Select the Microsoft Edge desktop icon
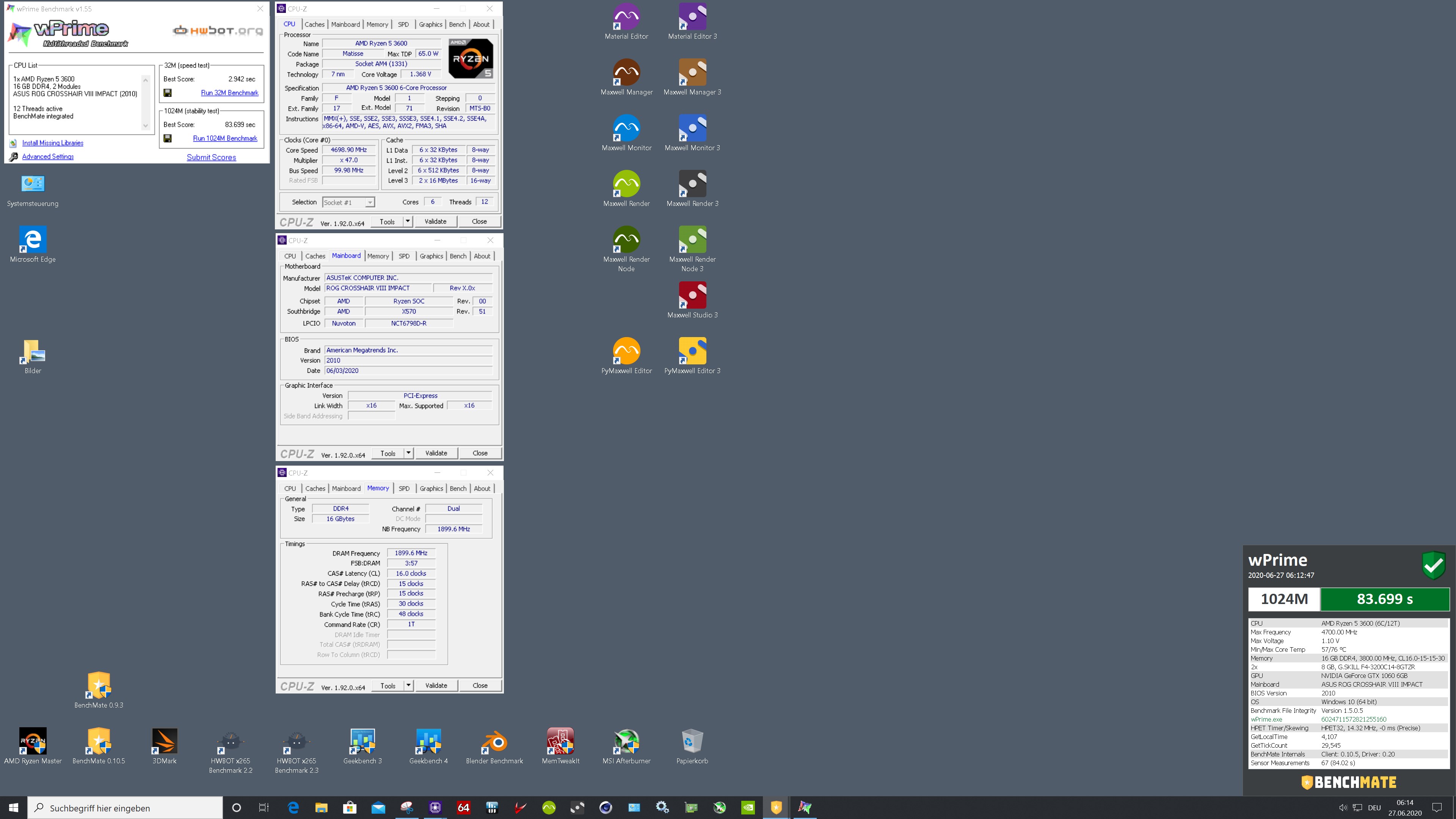Image resolution: width=1456 pixels, height=819 pixels. pos(33,244)
